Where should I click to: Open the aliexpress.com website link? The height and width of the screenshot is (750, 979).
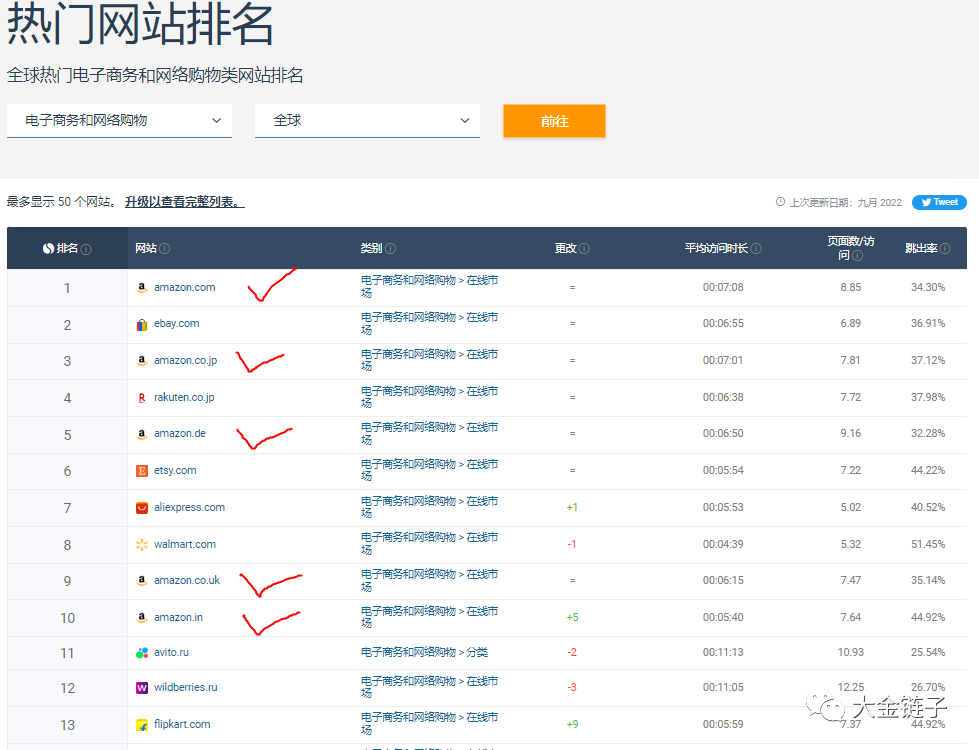tap(190, 507)
